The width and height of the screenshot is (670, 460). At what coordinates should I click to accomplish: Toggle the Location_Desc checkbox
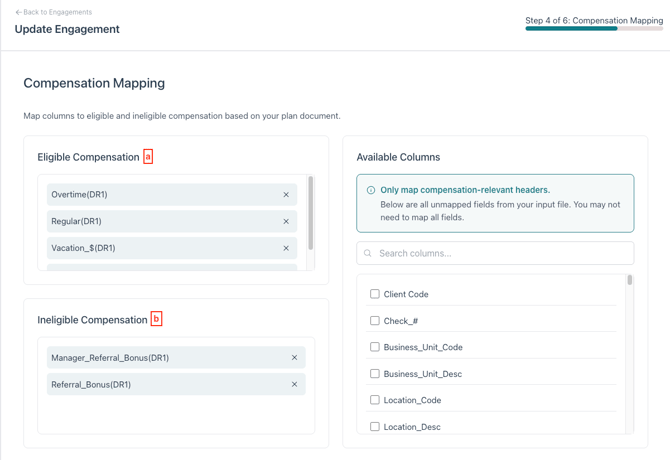tap(375, 426)
